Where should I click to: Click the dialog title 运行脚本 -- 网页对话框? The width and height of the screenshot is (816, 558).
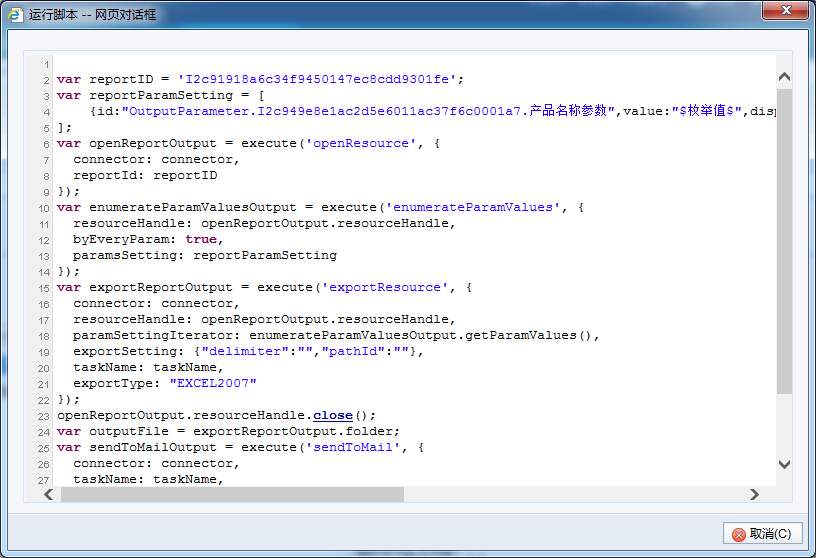point(92,15)
